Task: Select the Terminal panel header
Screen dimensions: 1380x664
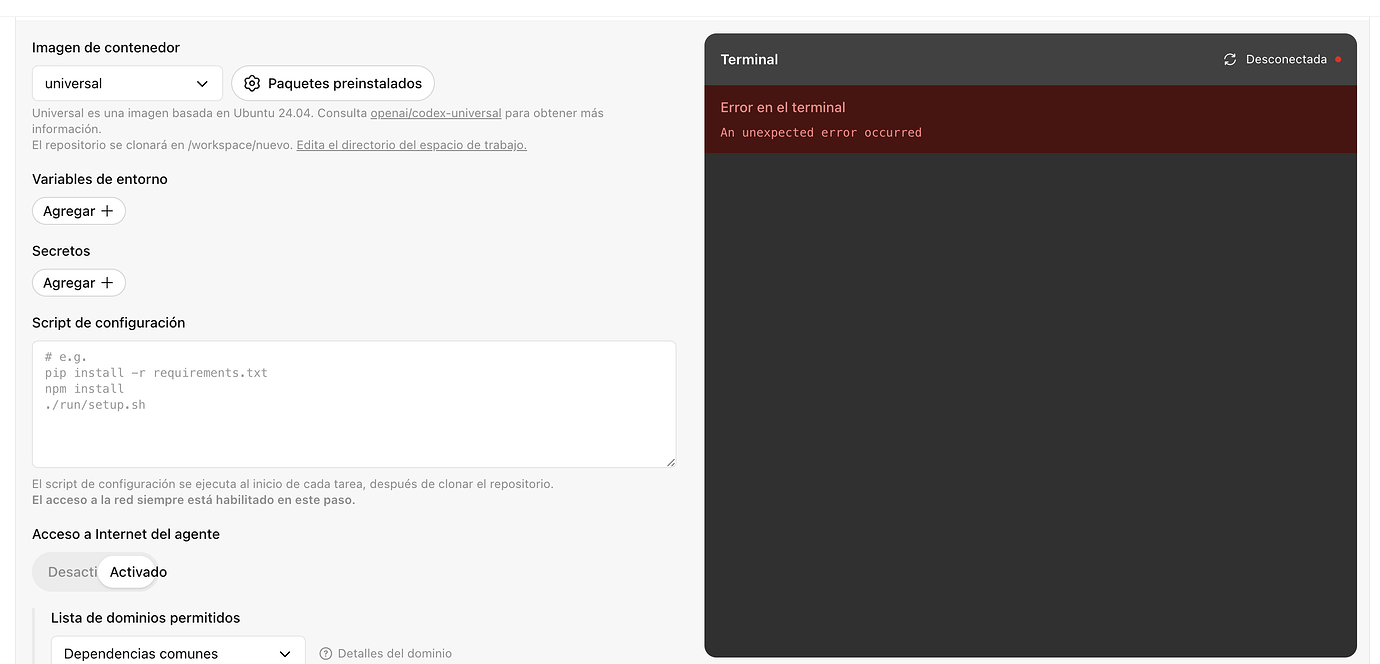Action: pyautogui.click(x=749, y=59)
